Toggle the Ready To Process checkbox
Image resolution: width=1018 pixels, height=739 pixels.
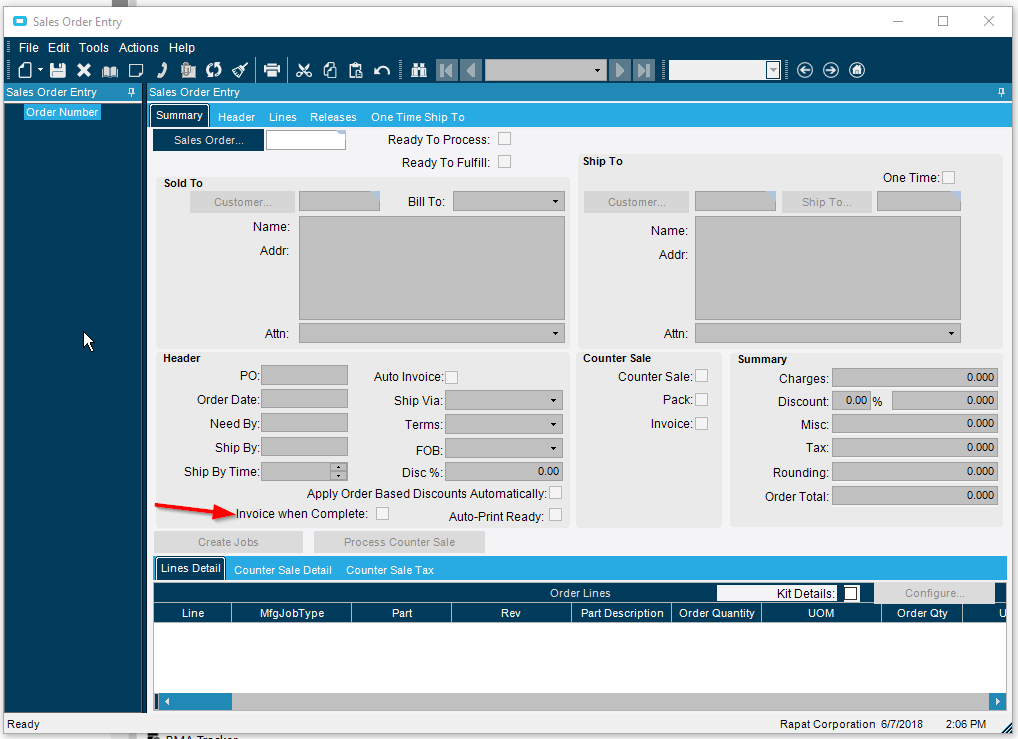[x=505, y=139]
